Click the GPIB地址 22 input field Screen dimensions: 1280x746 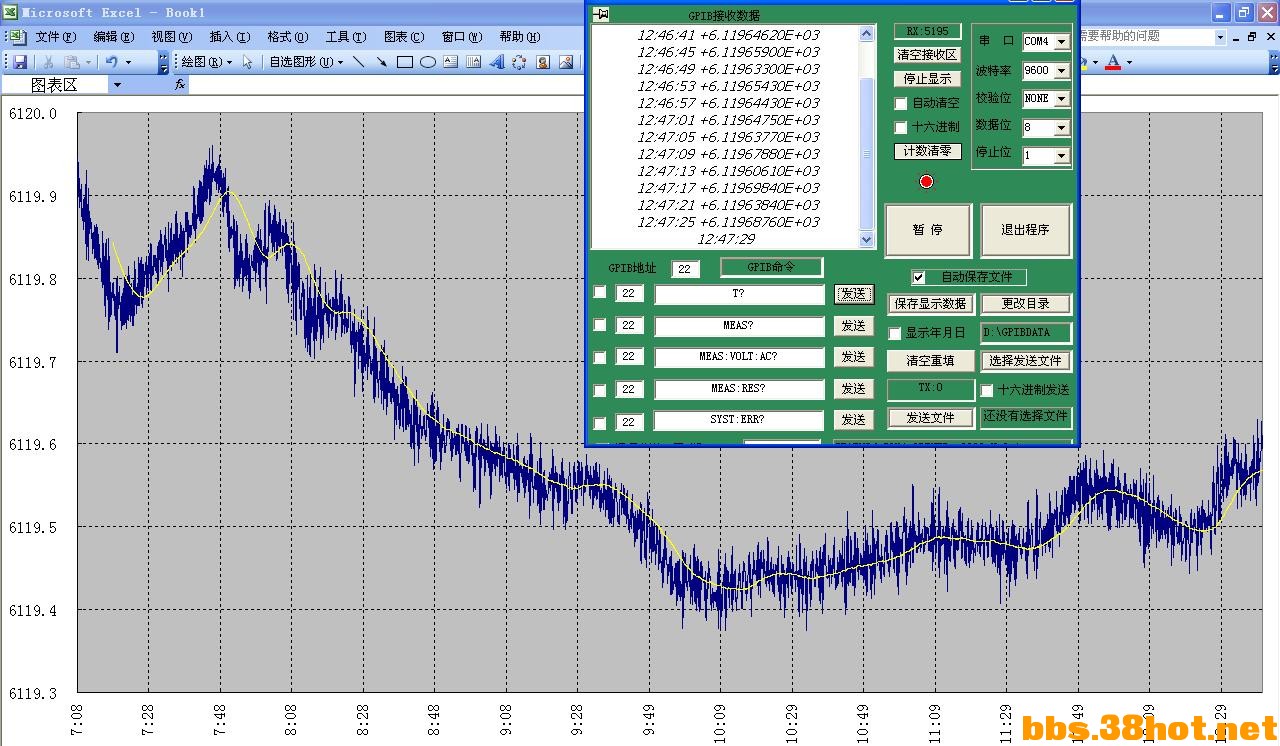click(685, 269)
